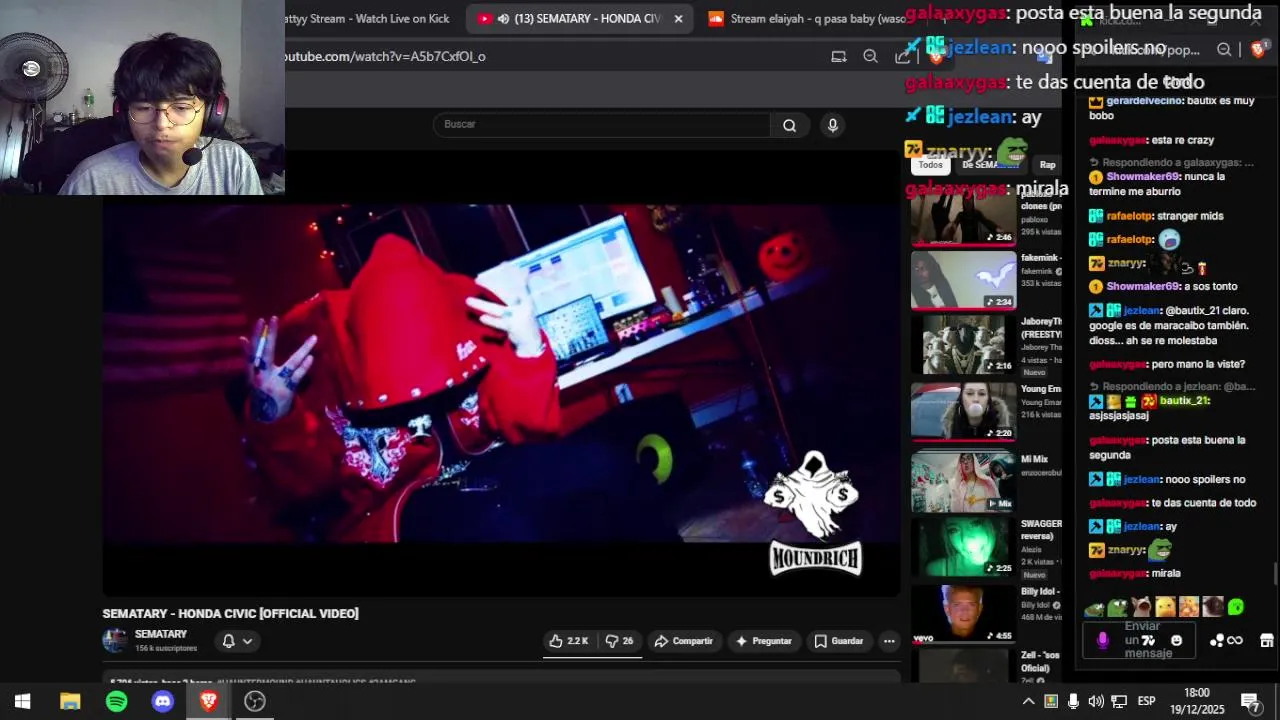The image size is (1280, 720).
Task: Save video with Guardar button
Action: (x=838, y=641)
